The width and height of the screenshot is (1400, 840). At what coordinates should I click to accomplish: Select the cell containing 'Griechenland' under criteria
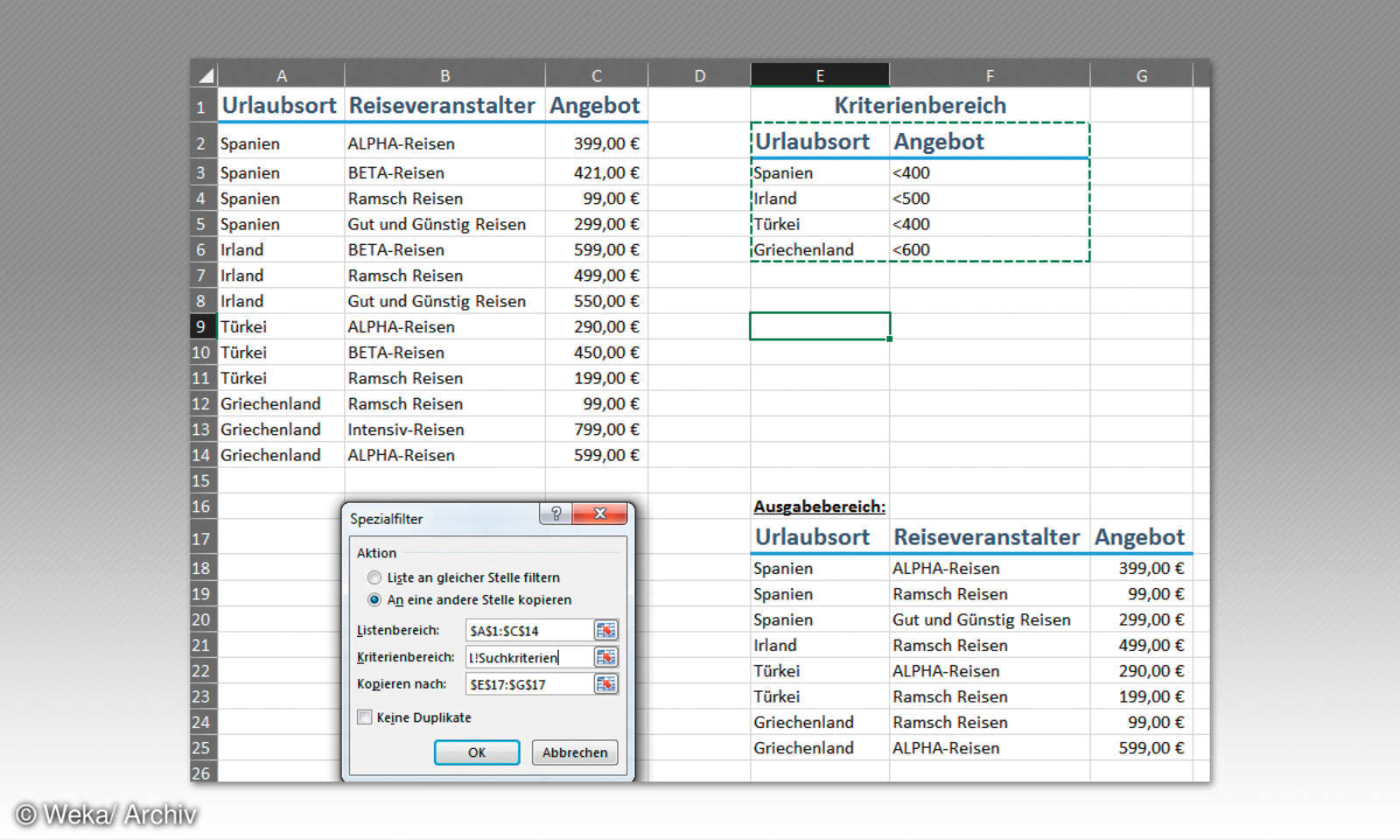[x=802, y=249]
